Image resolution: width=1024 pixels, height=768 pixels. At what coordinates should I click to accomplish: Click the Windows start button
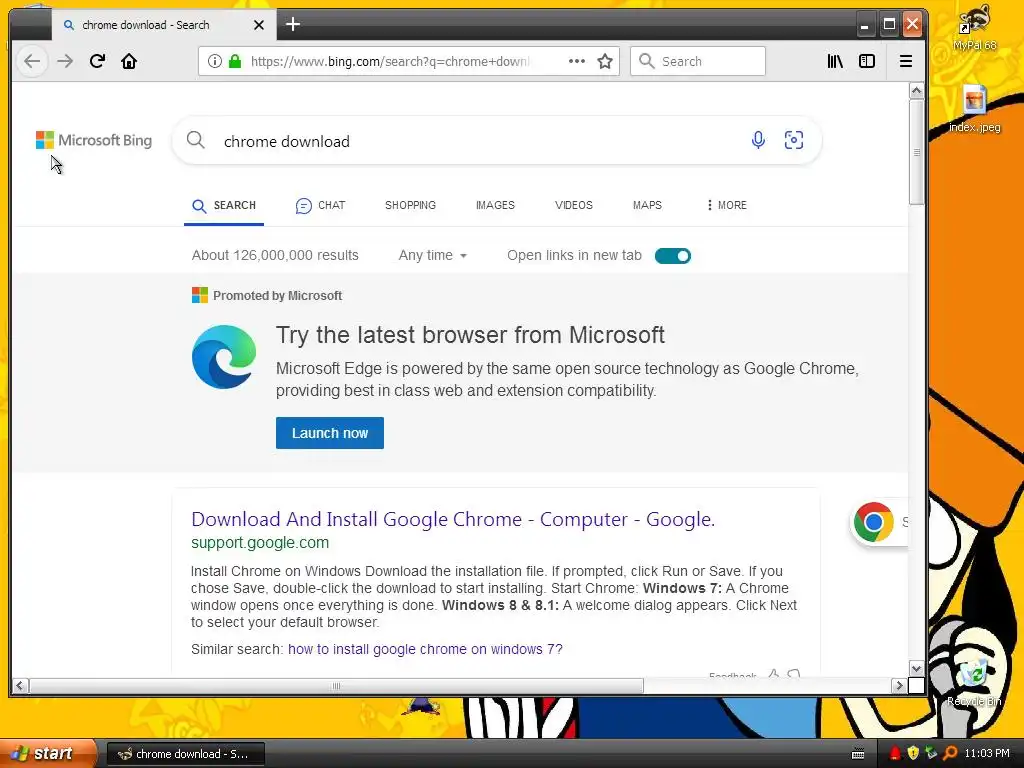pos(47,754)
